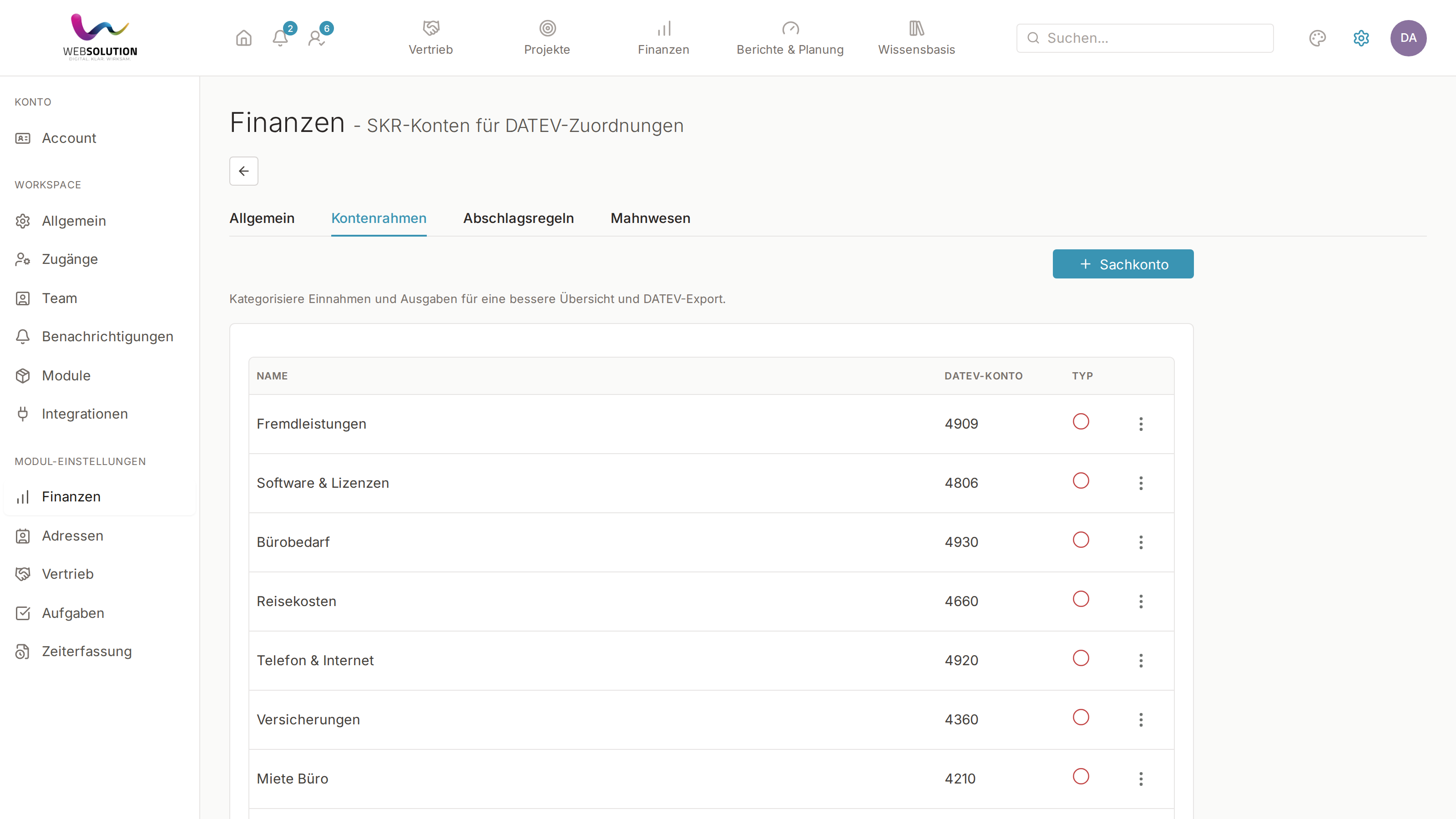Open the three-dot menu for Reisekosten
Image resolution: width=1456 pixels, height=819 pixels.
coord(1141,601)
